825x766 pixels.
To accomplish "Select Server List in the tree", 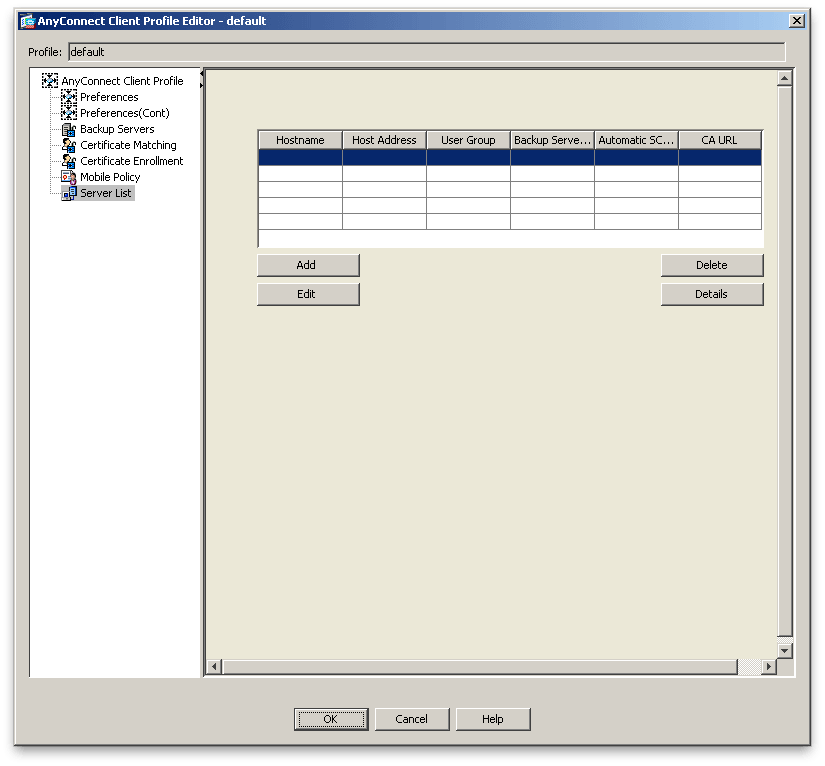I will point(106,193).
